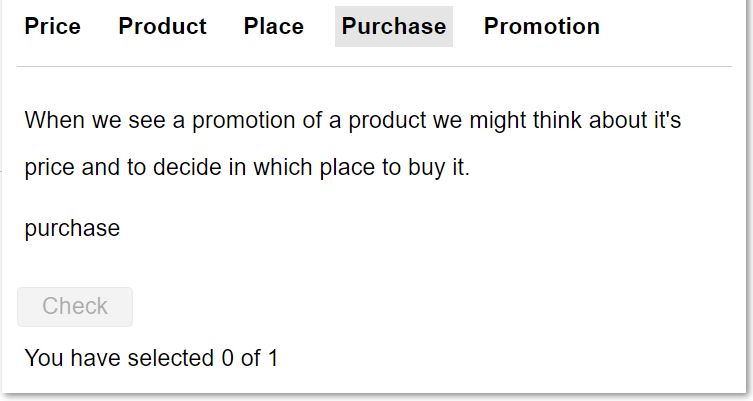753x401 pixels.
Task: Choose the bold Promotion option at top
Action: point(542,26)
